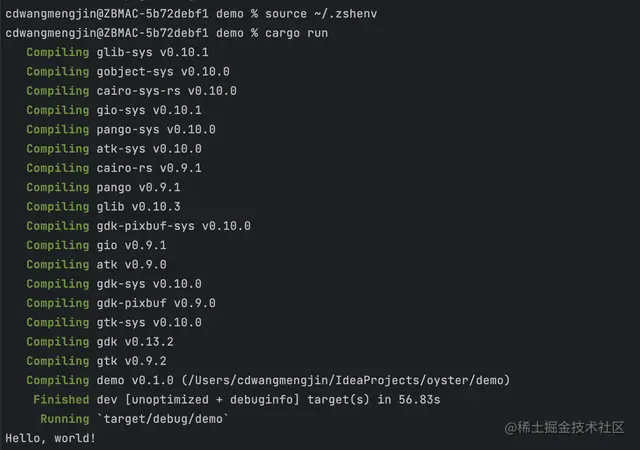This screenshot has height=450, width=640.
Task: Click the green "Finished" status word
Action: tap(61, 400)
